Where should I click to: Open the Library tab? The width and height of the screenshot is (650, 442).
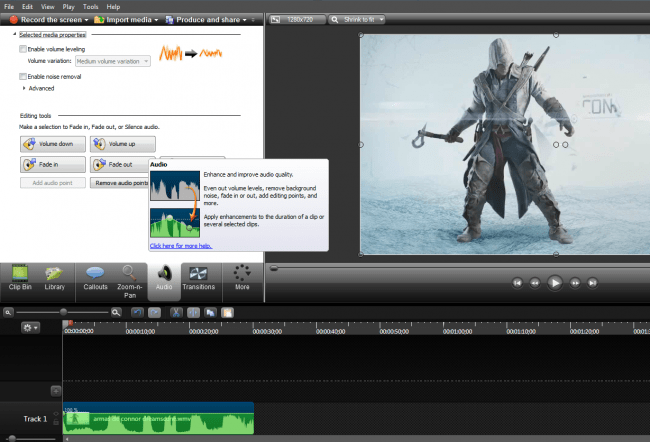click(54, 278)
